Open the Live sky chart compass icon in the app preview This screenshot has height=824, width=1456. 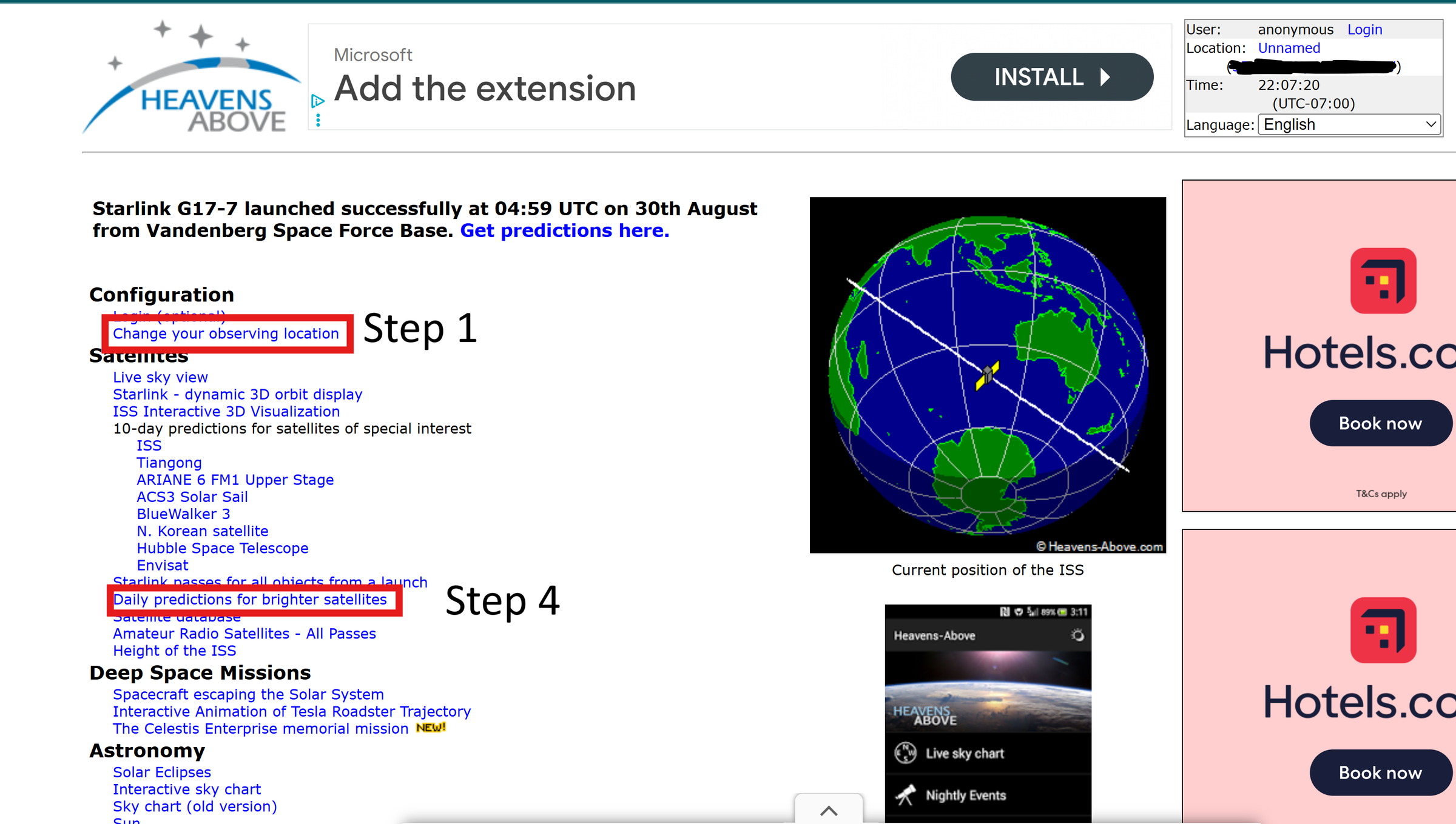coord(905,753)
